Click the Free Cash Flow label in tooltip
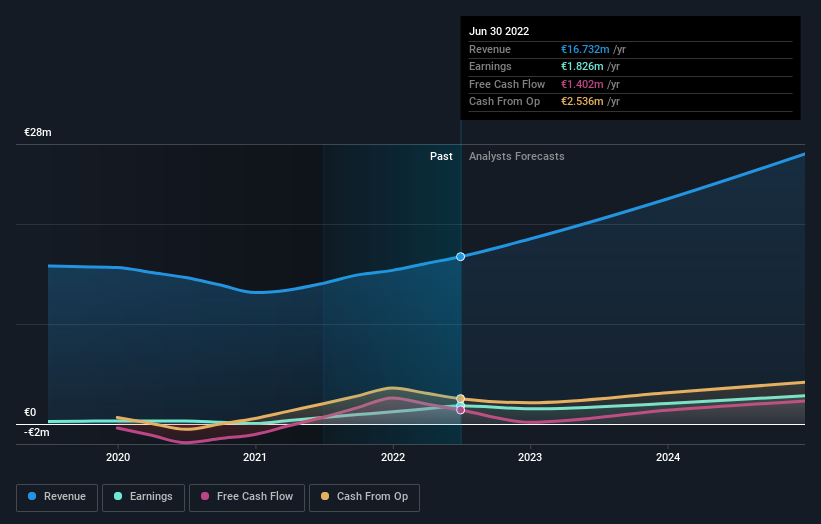 click(507, 84)
